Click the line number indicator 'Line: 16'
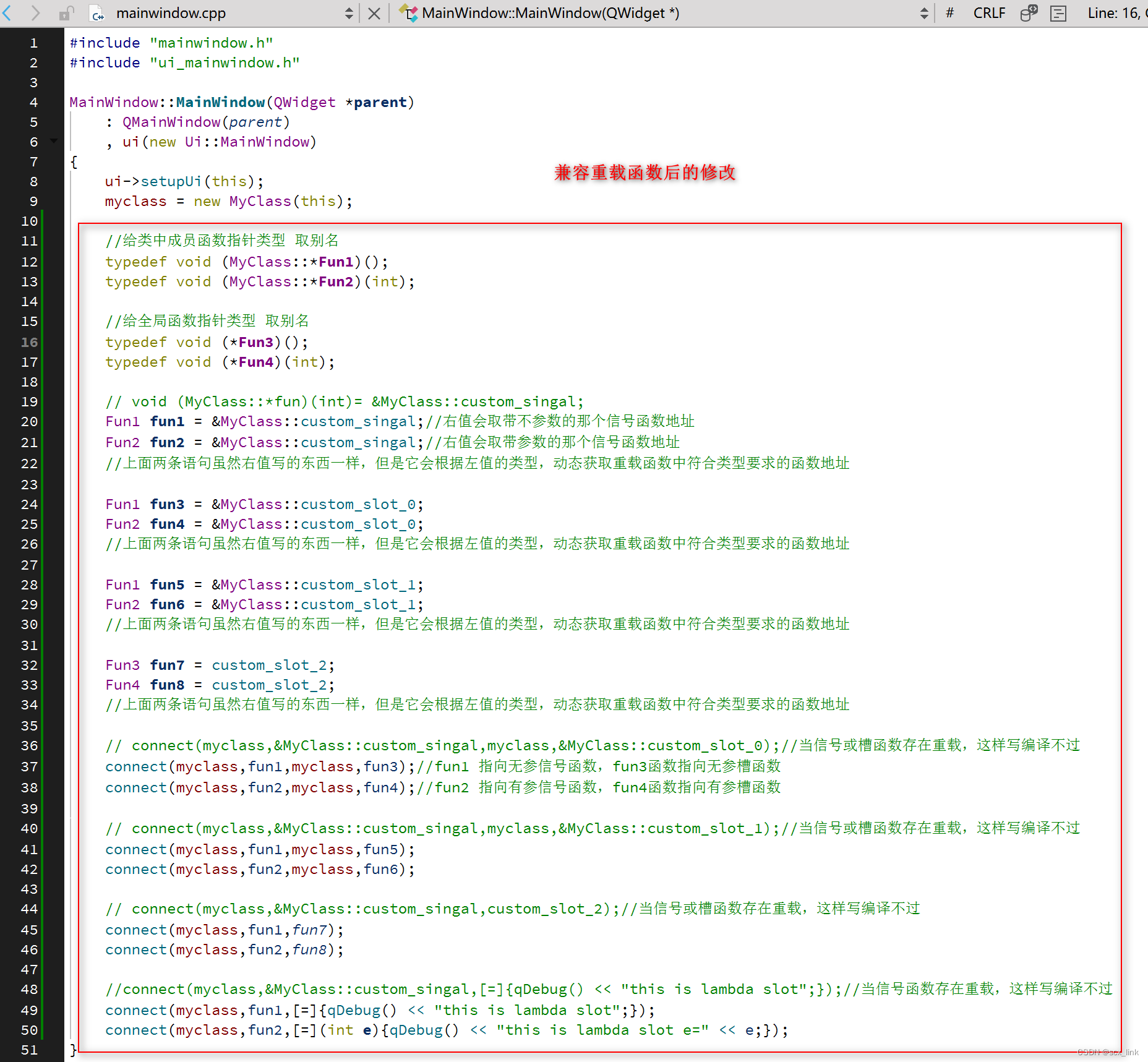 (1113, 13)
